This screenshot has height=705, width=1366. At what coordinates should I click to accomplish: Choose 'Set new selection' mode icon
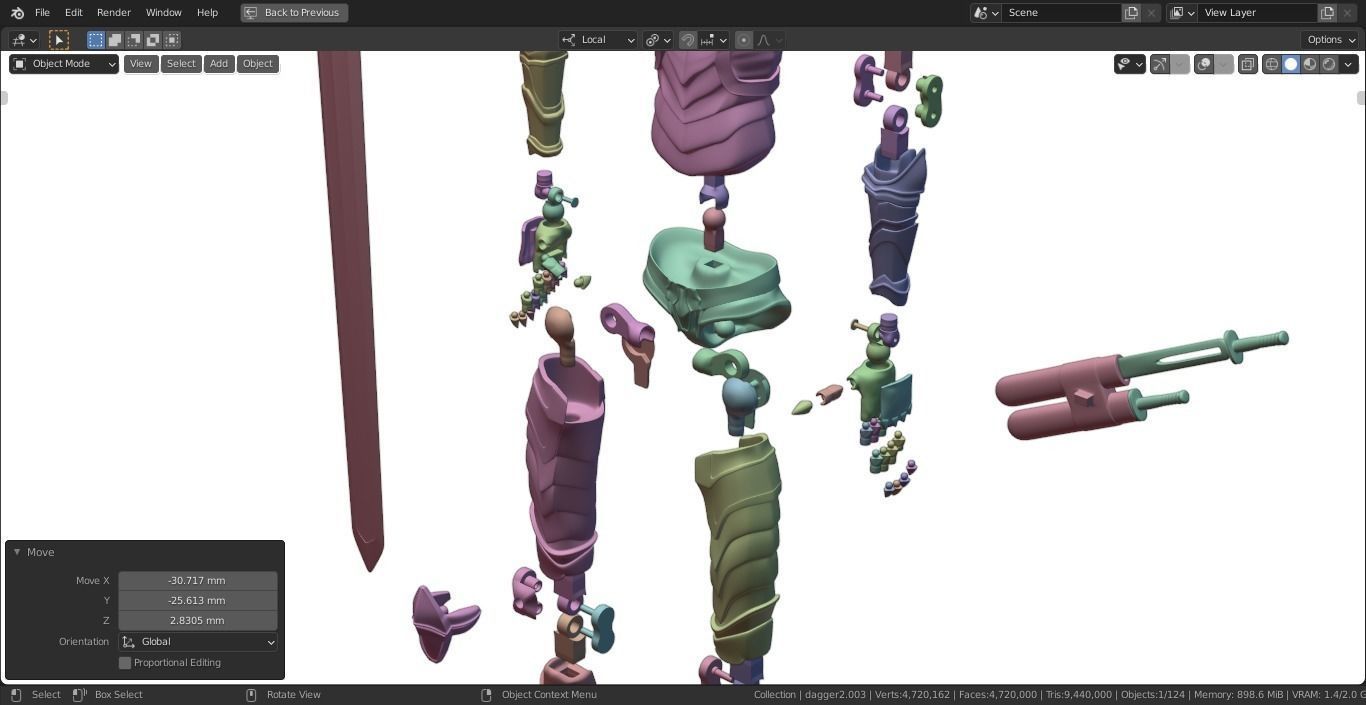(x=96, y=40)
